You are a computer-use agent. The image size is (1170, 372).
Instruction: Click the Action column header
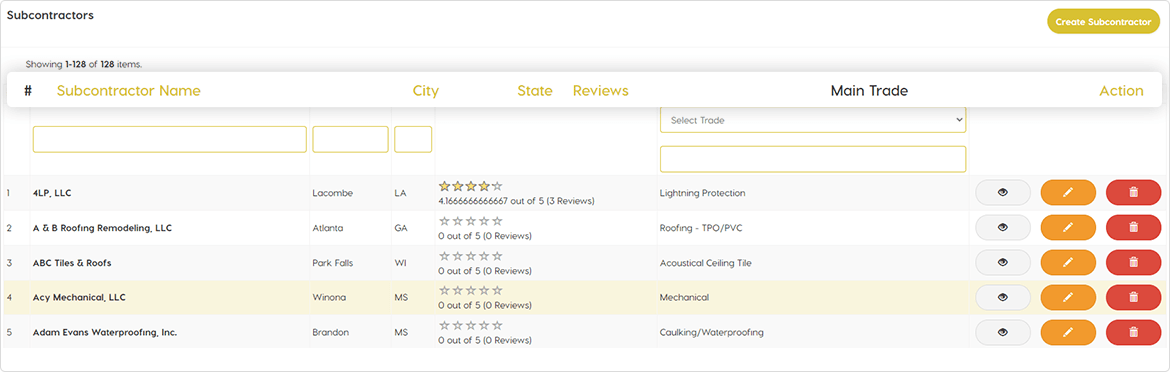1121,91
